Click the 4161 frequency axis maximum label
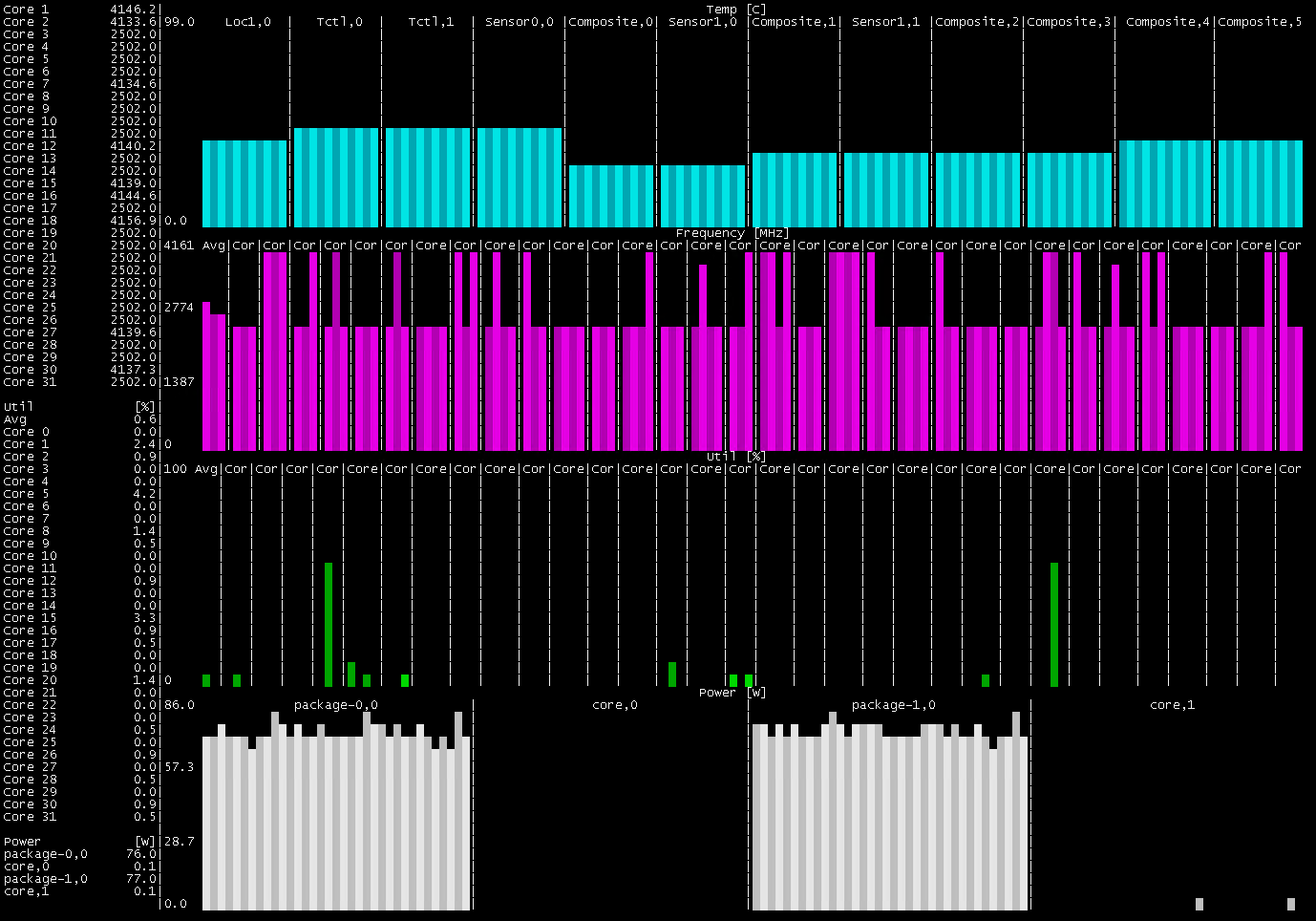Screen dimensions: 1316x921 point(179,246)
